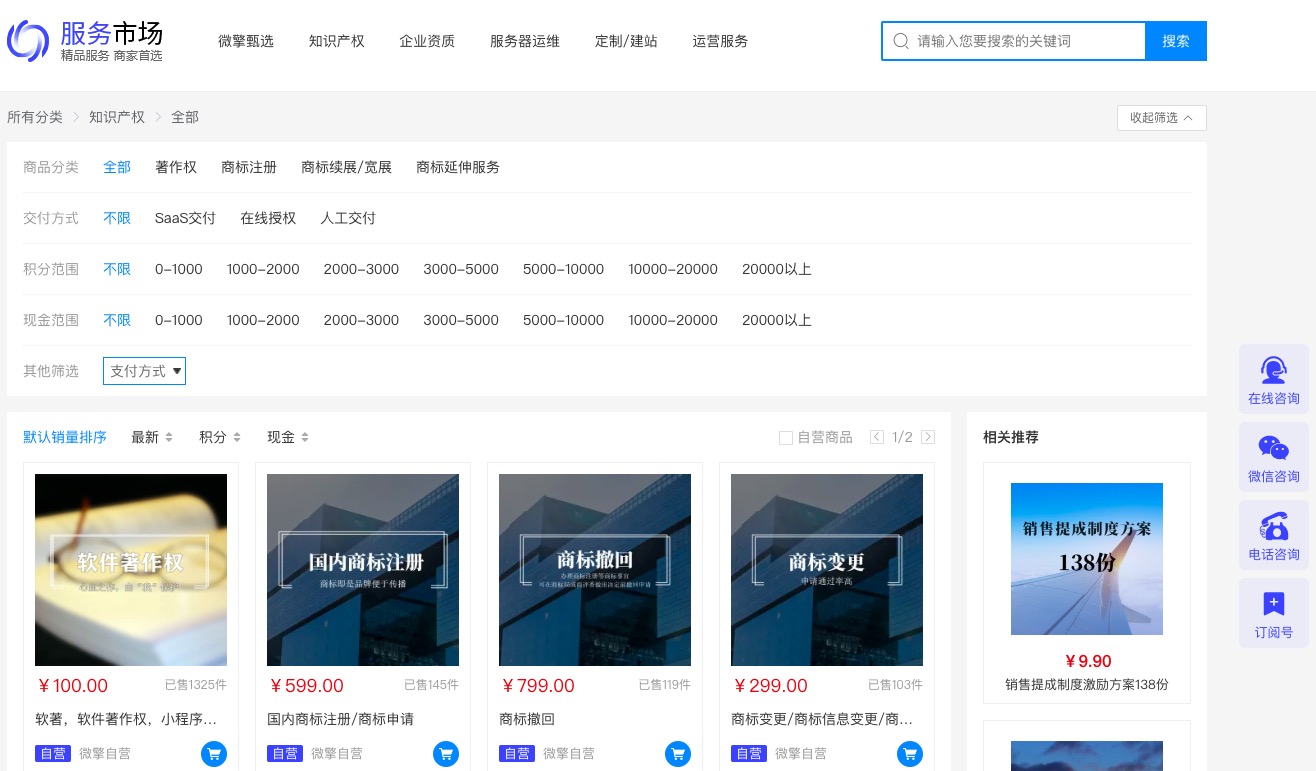Screen dimensions: 1316x771
Task: Open 运营服务 in top navigation
Action: (x=720, y=41)
